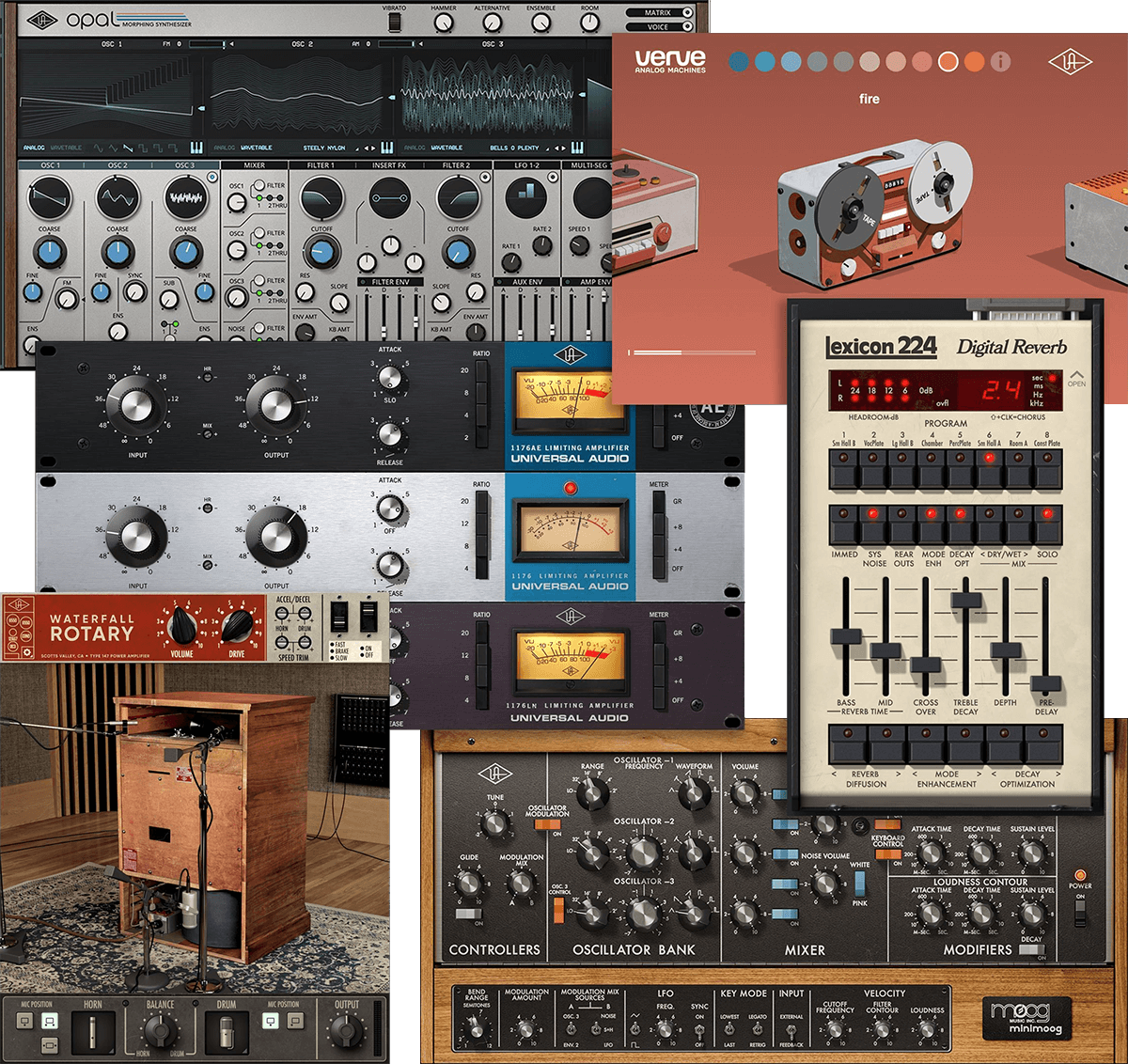The image size is (1128, 1064).
Task: Click the Waterfall Rotary Volume knob
Action: click(x=182, y=625)
